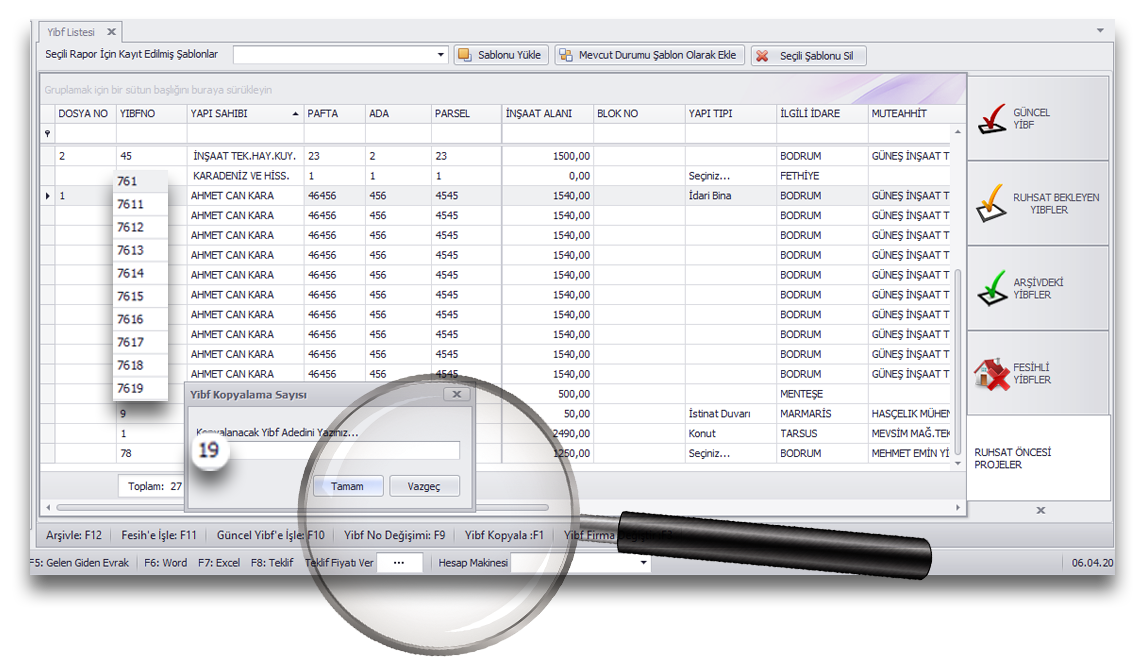This screenshot has width=1140, height=666.
Task: Open Ruhsat Bekleyen Yibfler checkmark icon
Action: point(991,203)
